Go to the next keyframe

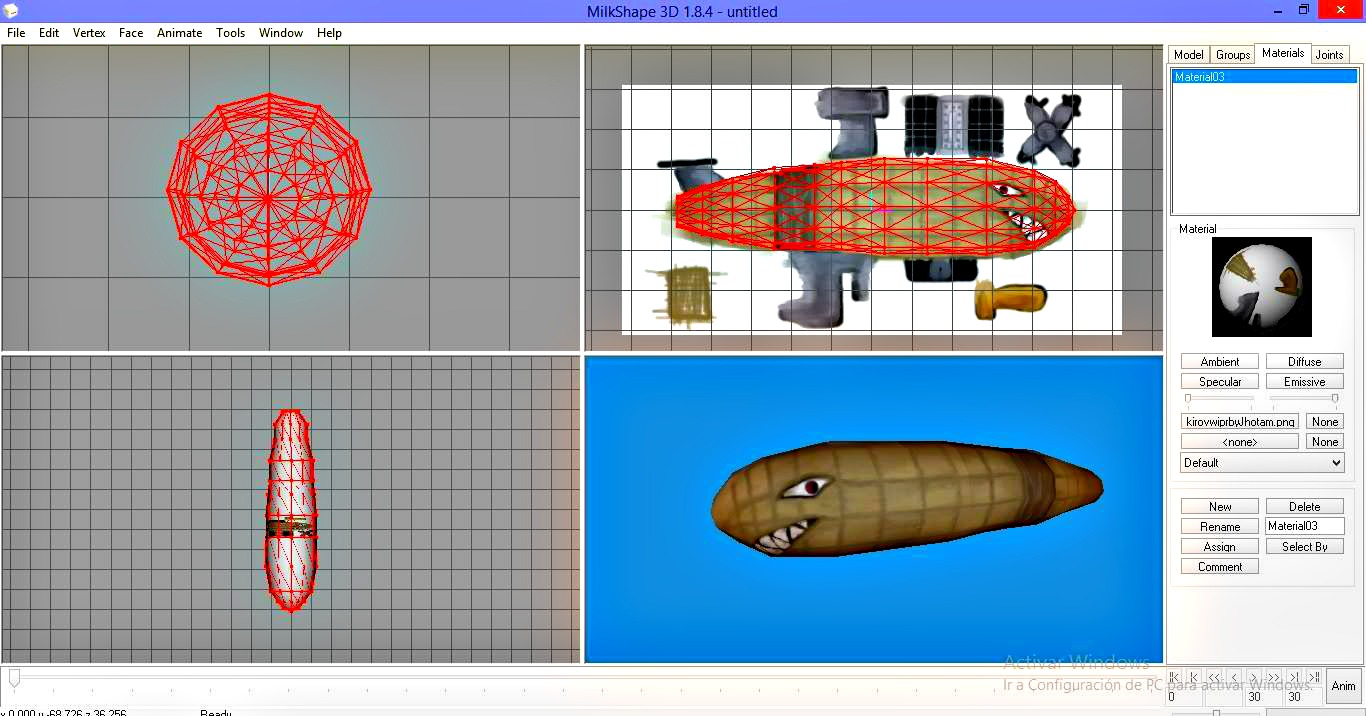tap(1294, 676)
